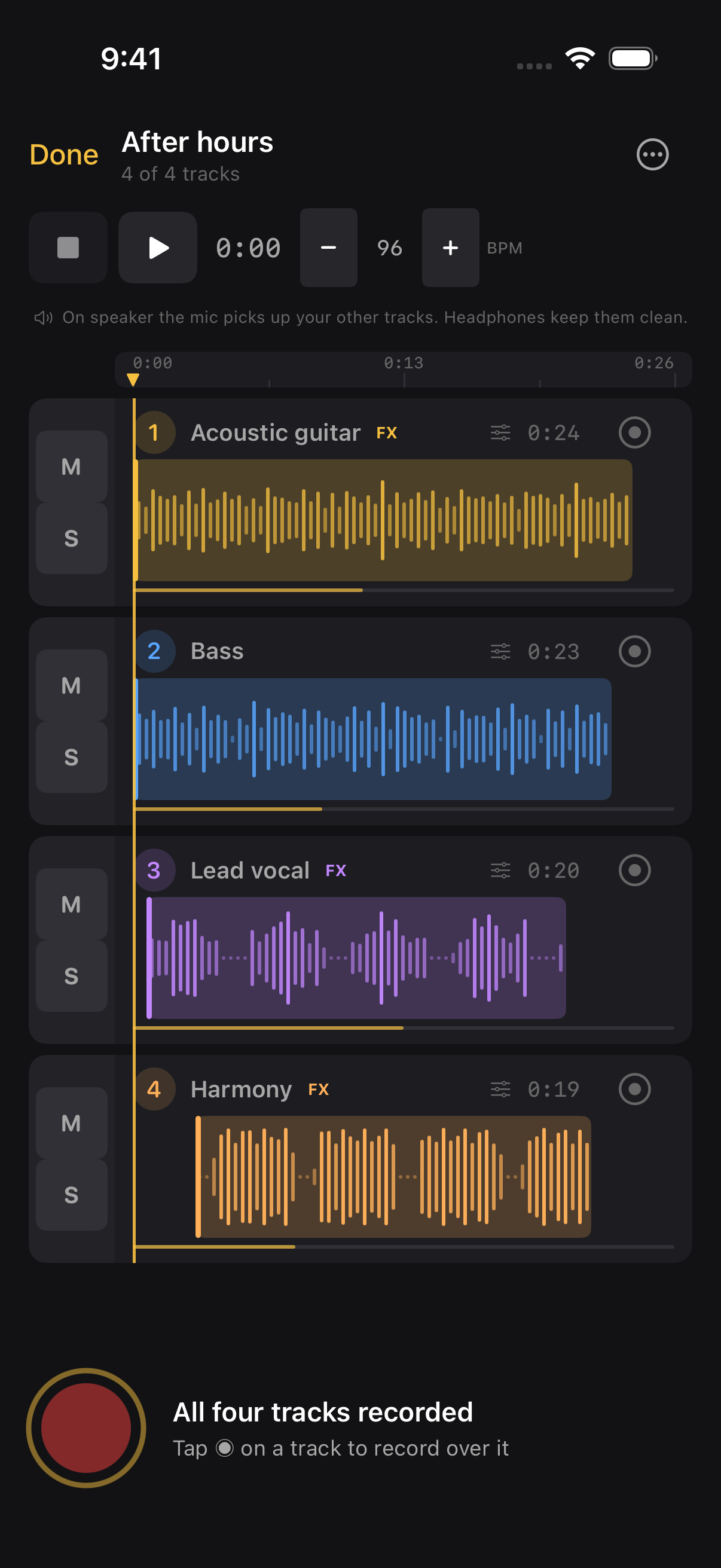Increase BPM with the plus button
This screenshot has height=1568, width=721.
click(x=450, y=248)
